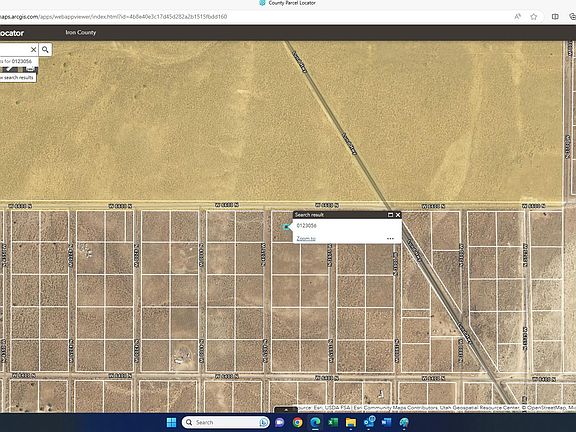This screenshot has width=576, height=432.
Task: Open Google Chrome from the taskbar
Action: (x=298, y=422)
